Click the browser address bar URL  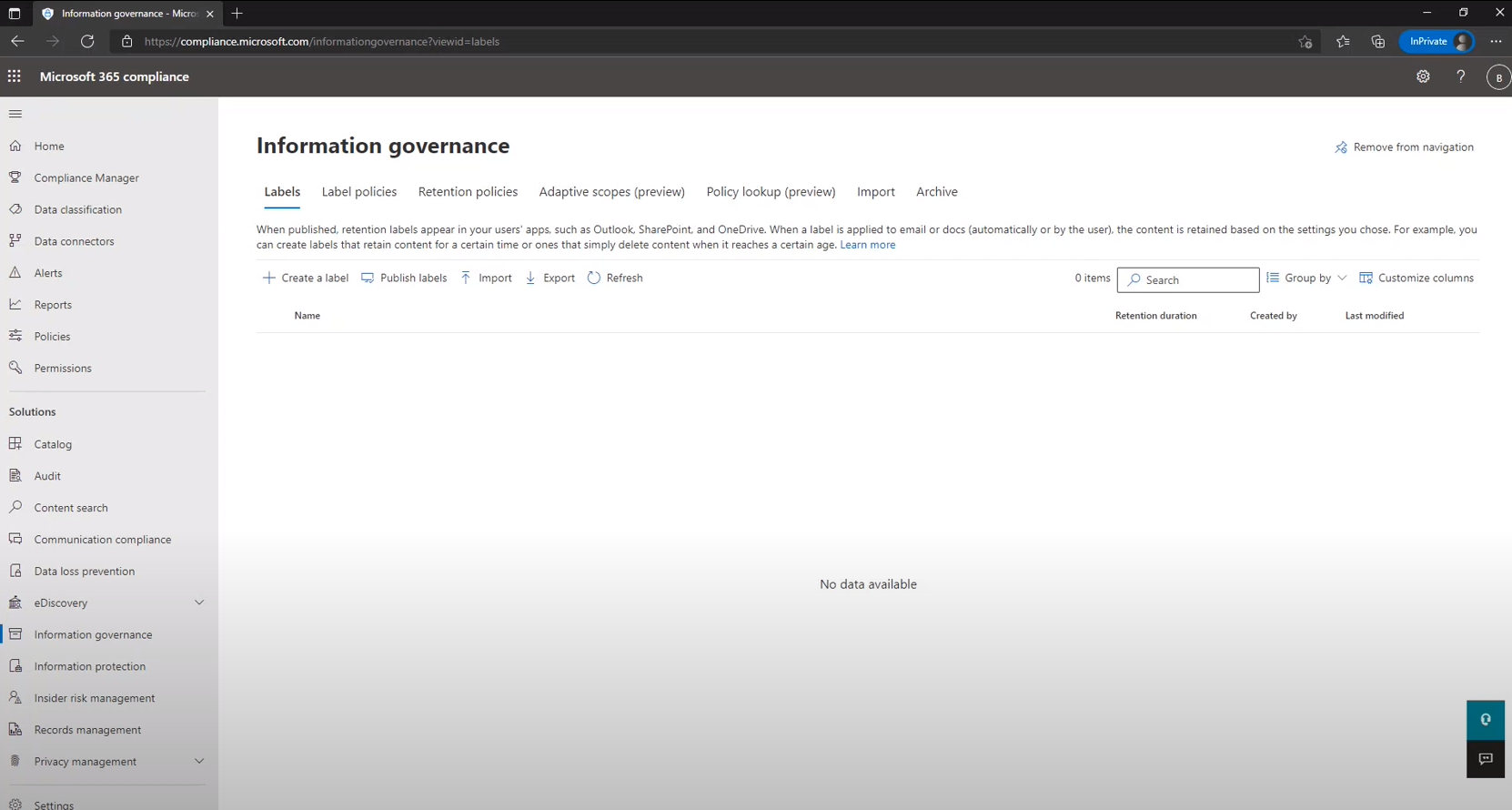click(x=322, y=41)
